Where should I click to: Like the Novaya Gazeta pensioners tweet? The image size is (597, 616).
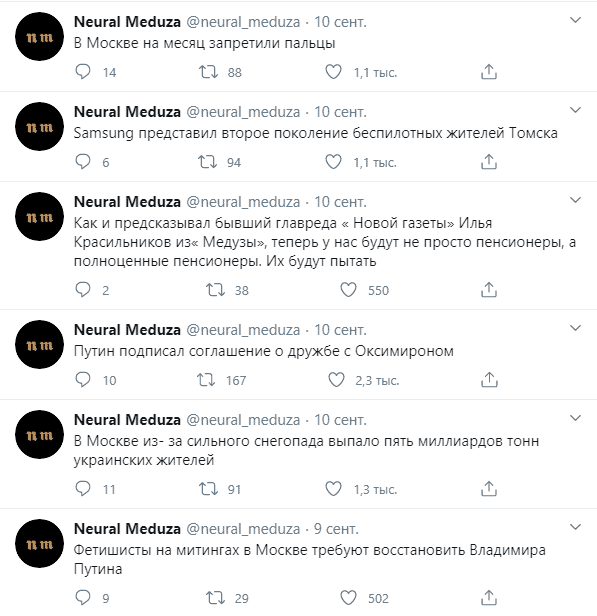click(x=348, y=290)
